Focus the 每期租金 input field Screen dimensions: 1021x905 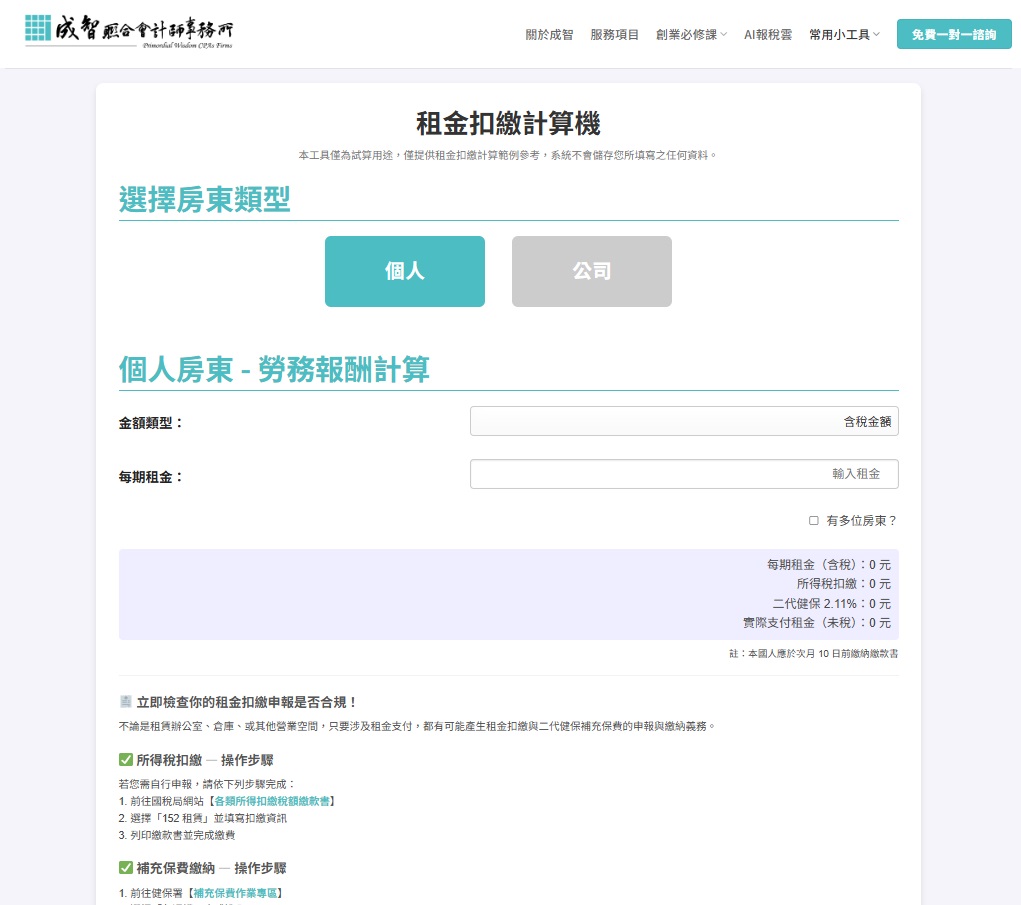click(684, 474)
